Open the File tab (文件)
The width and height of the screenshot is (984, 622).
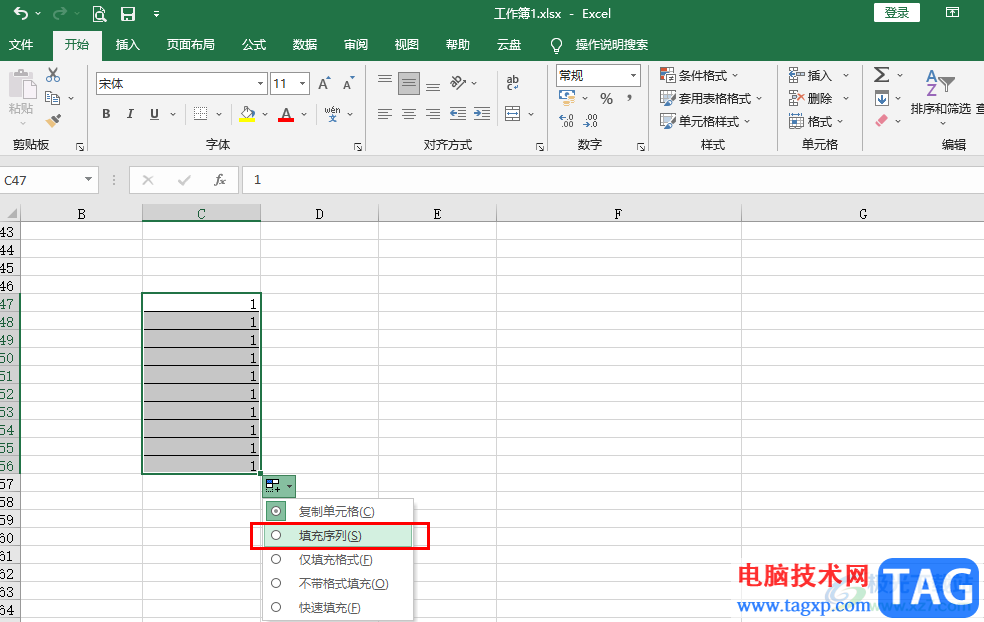point(21,45)
